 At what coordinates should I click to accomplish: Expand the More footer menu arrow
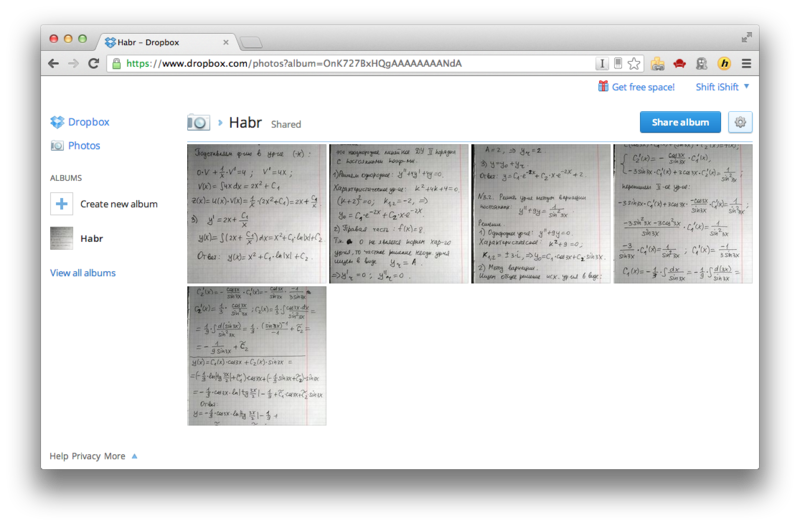pyautogui.click(x=134, y=456)
